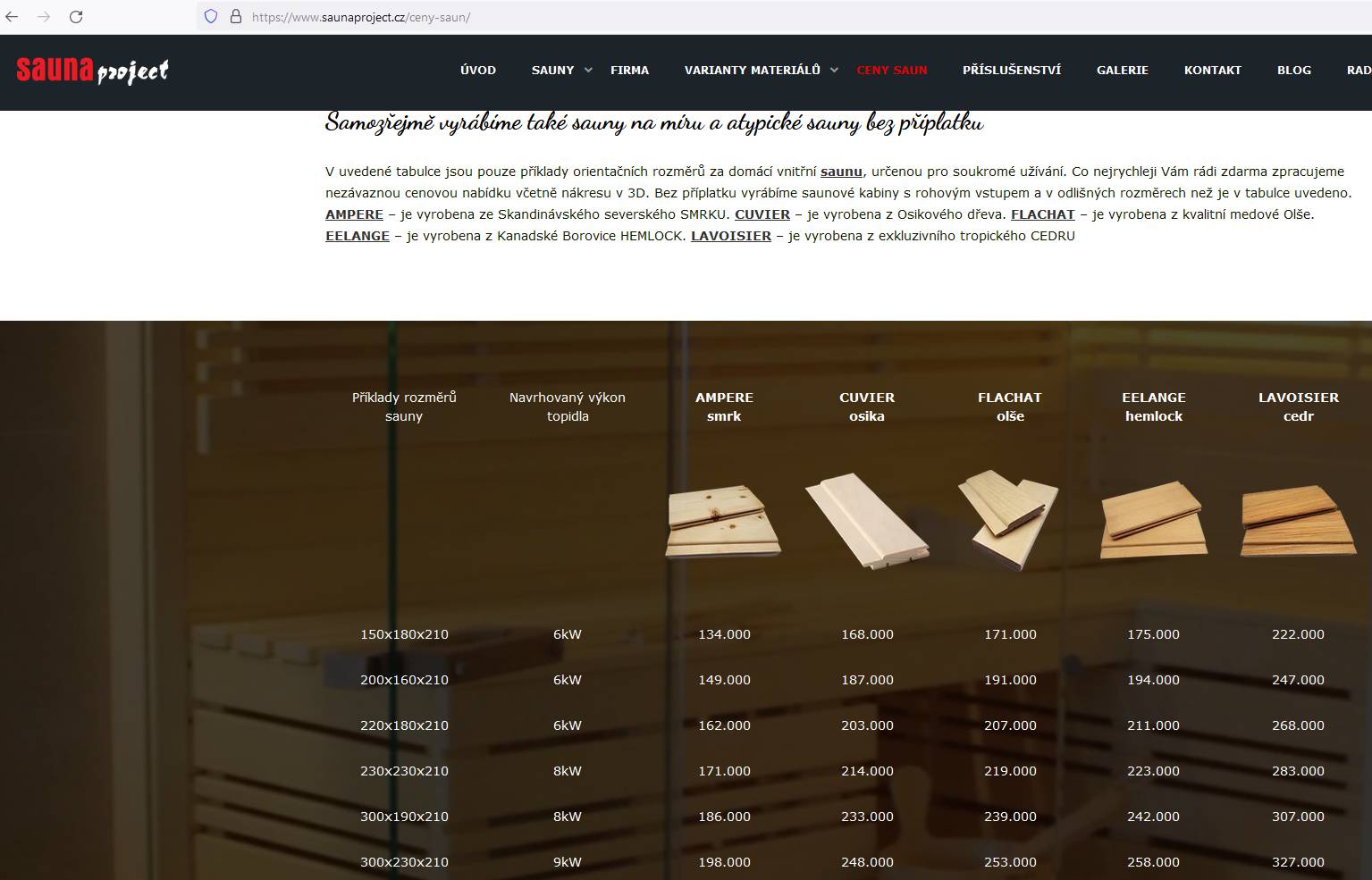The width and height of the screenshot is (1372, 880).
Task: Click the 171.000 FLACHAT price in first row
Action: point(1010,634)
